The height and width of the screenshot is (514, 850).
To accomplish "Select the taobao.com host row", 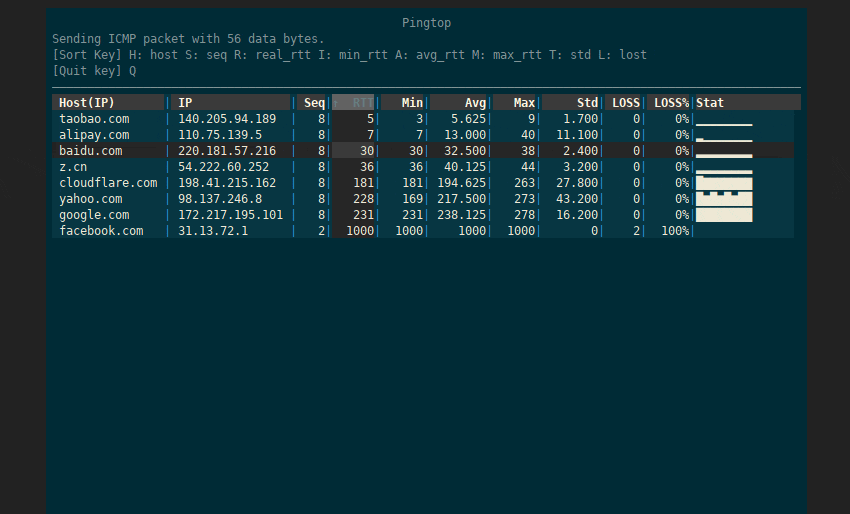I will point(94,119).
